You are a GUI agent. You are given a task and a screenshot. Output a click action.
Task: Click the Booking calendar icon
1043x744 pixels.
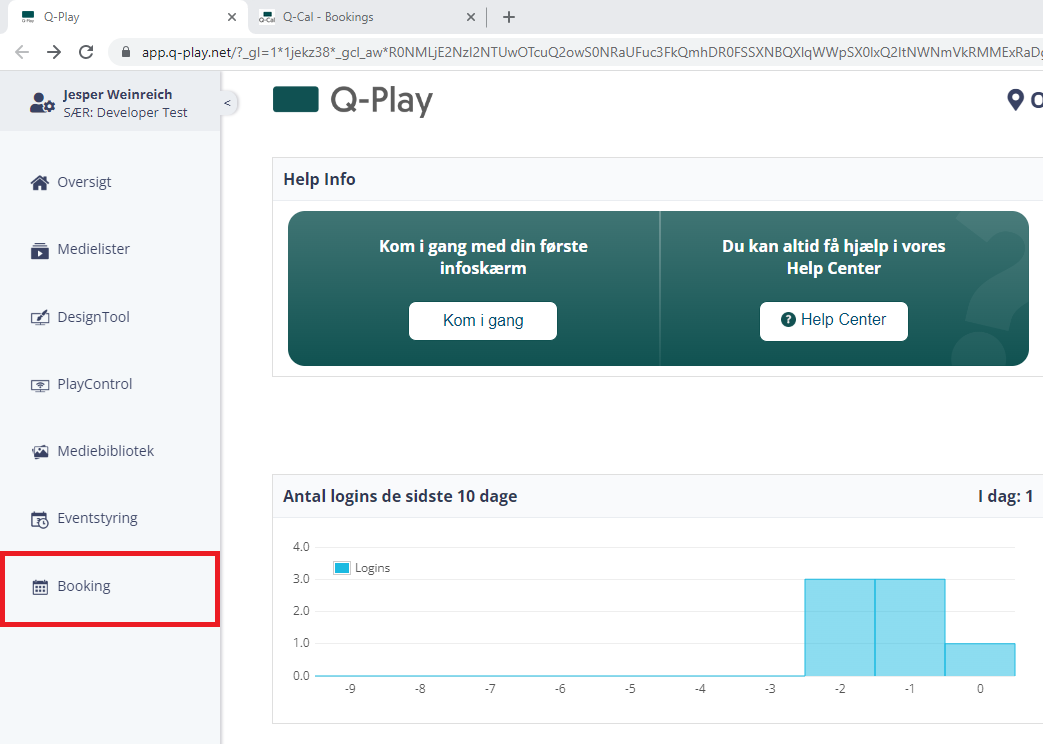[40, 587]
